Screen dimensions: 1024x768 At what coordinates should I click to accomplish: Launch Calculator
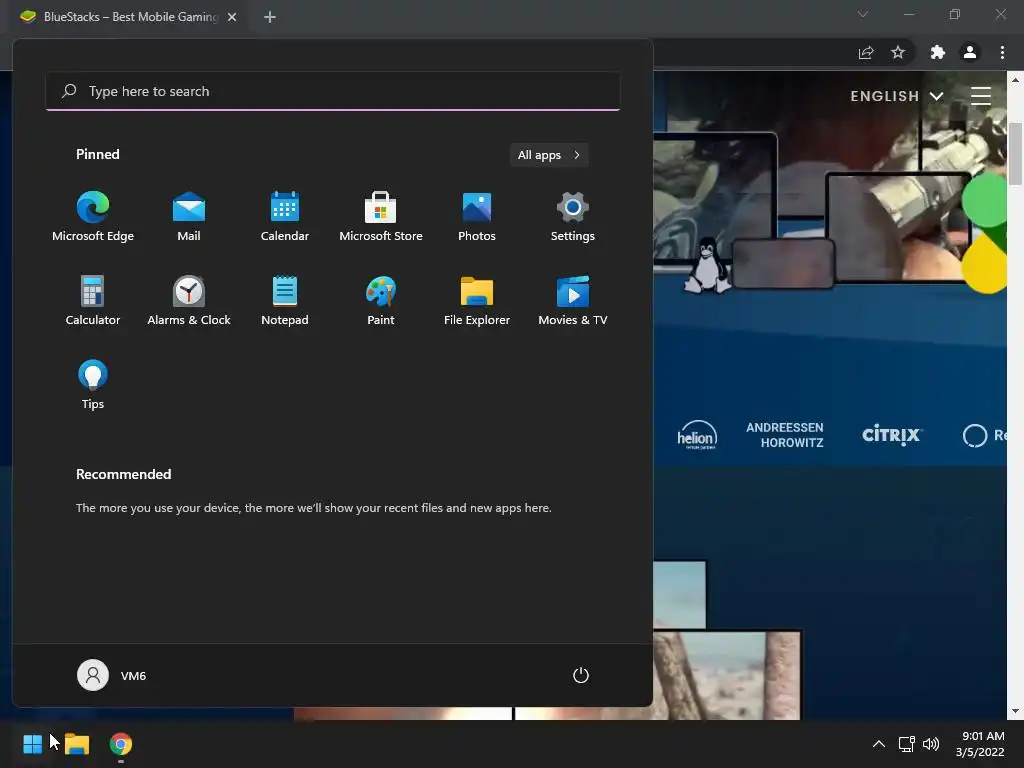click(93, 300)
